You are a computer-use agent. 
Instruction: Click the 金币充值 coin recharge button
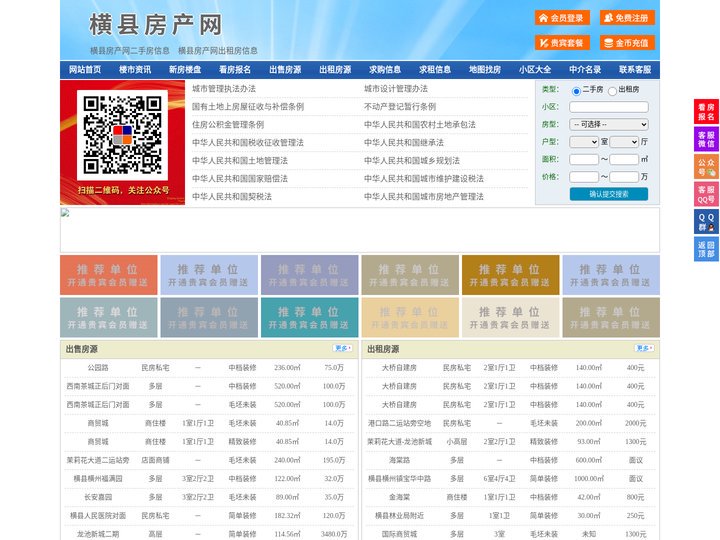(x=627, y=43)
